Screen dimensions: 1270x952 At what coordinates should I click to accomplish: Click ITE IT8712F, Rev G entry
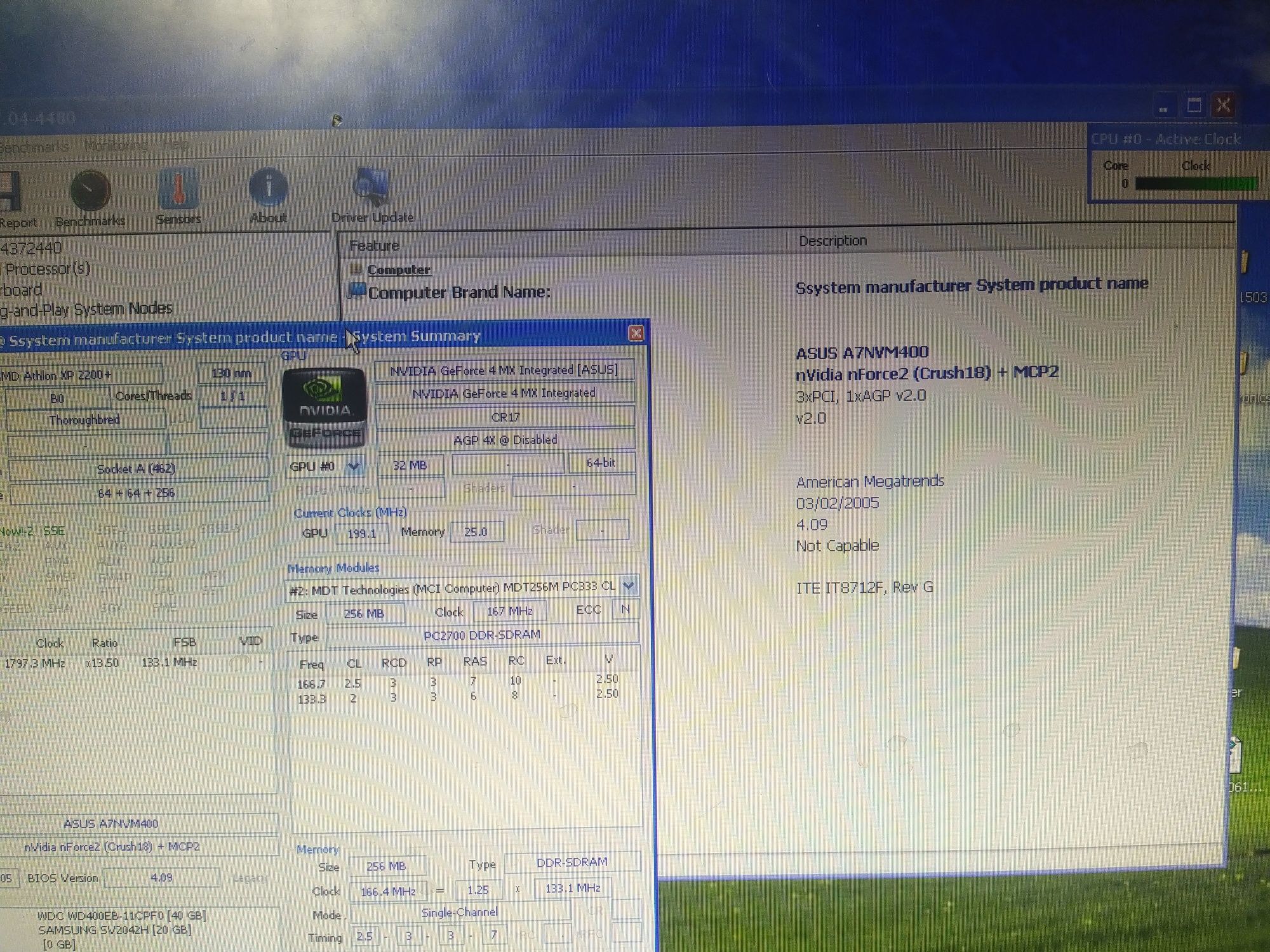864,588
